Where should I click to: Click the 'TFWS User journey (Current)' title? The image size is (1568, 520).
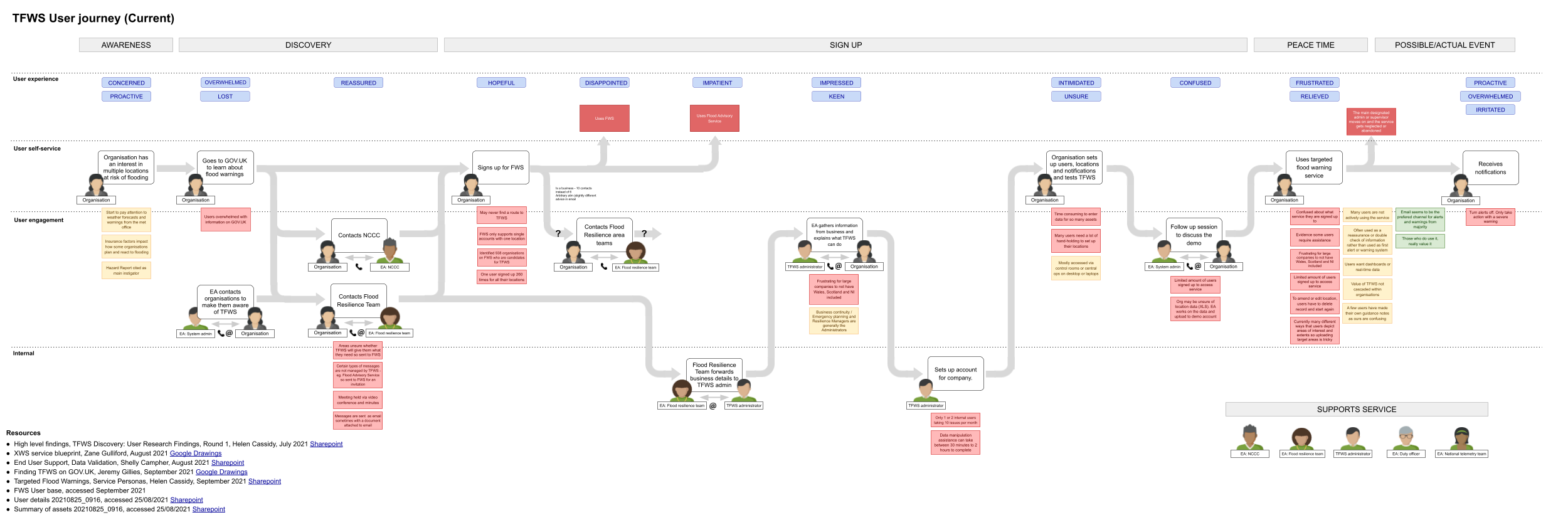click(x=93, y=18)
